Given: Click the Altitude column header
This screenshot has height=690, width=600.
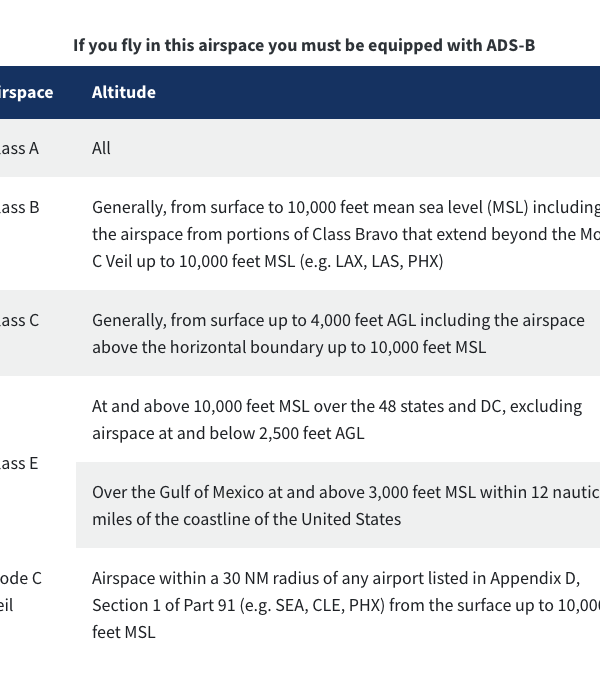Looking at the screenshot, I should coord(124,92).
